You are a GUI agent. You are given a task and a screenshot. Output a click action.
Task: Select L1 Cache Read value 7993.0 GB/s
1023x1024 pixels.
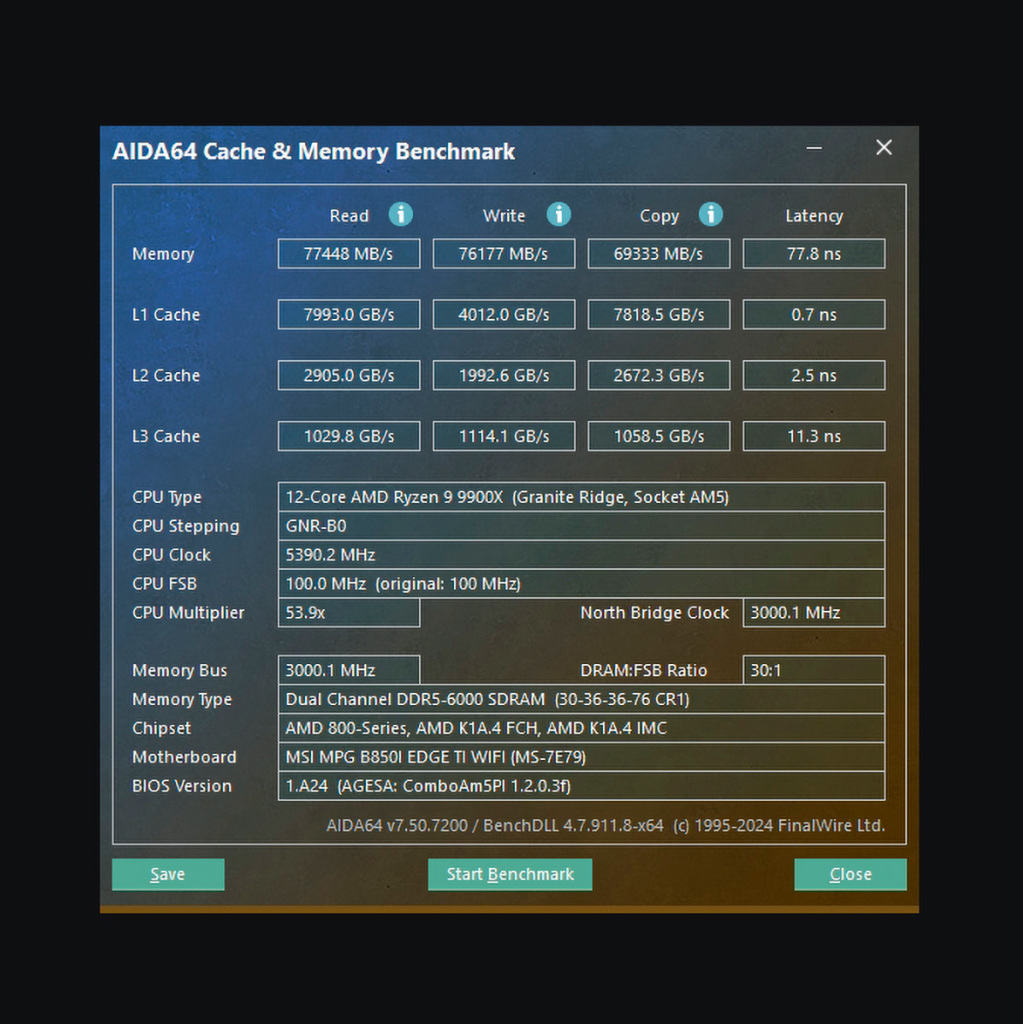pyautogui.click(x=349, y=314)
